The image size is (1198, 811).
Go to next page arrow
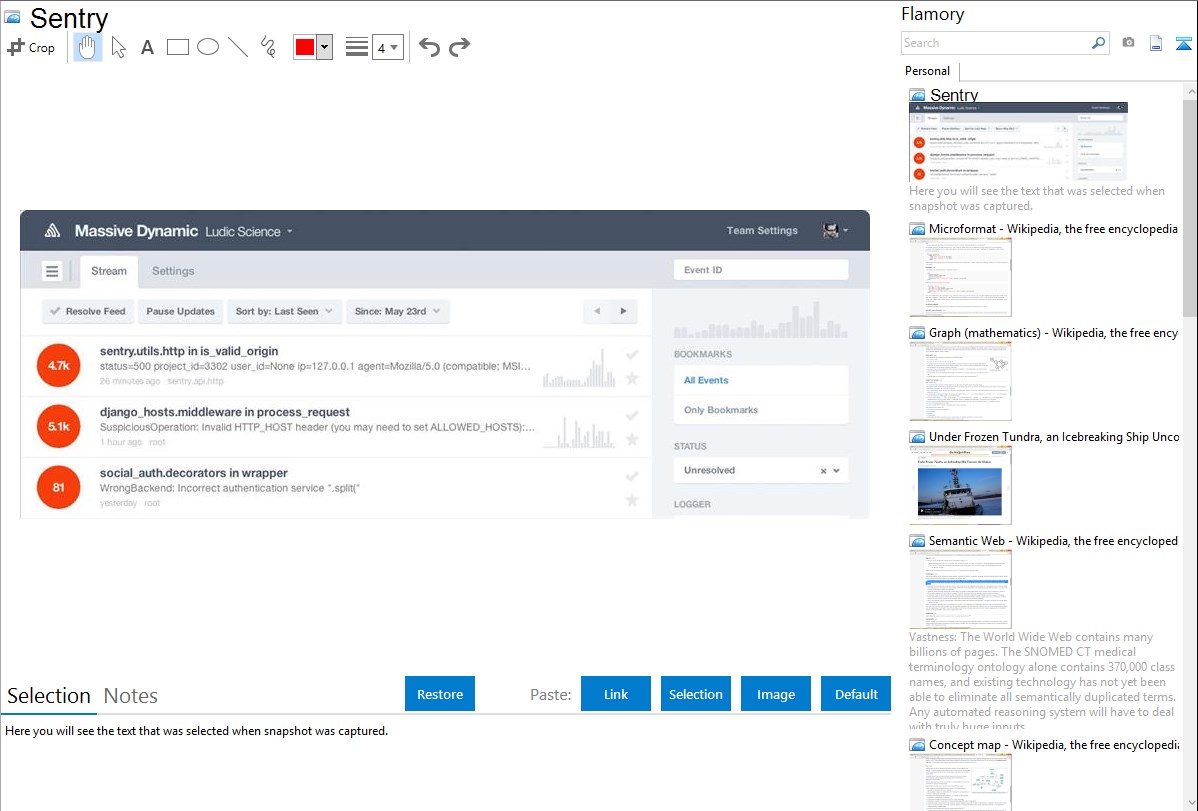pos(623,311)
